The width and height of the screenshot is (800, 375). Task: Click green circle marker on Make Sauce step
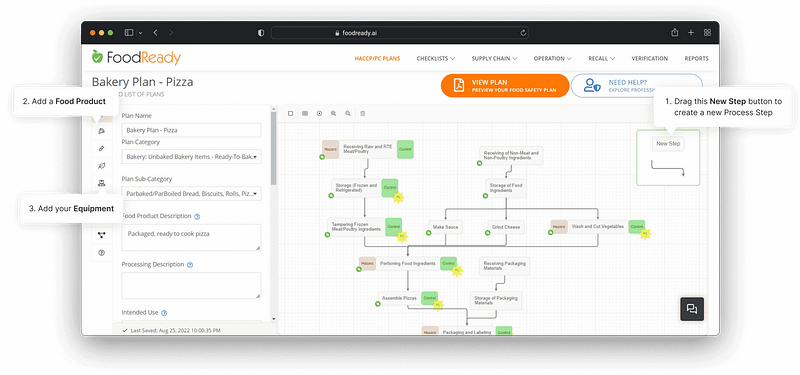(x=429, y=233)
